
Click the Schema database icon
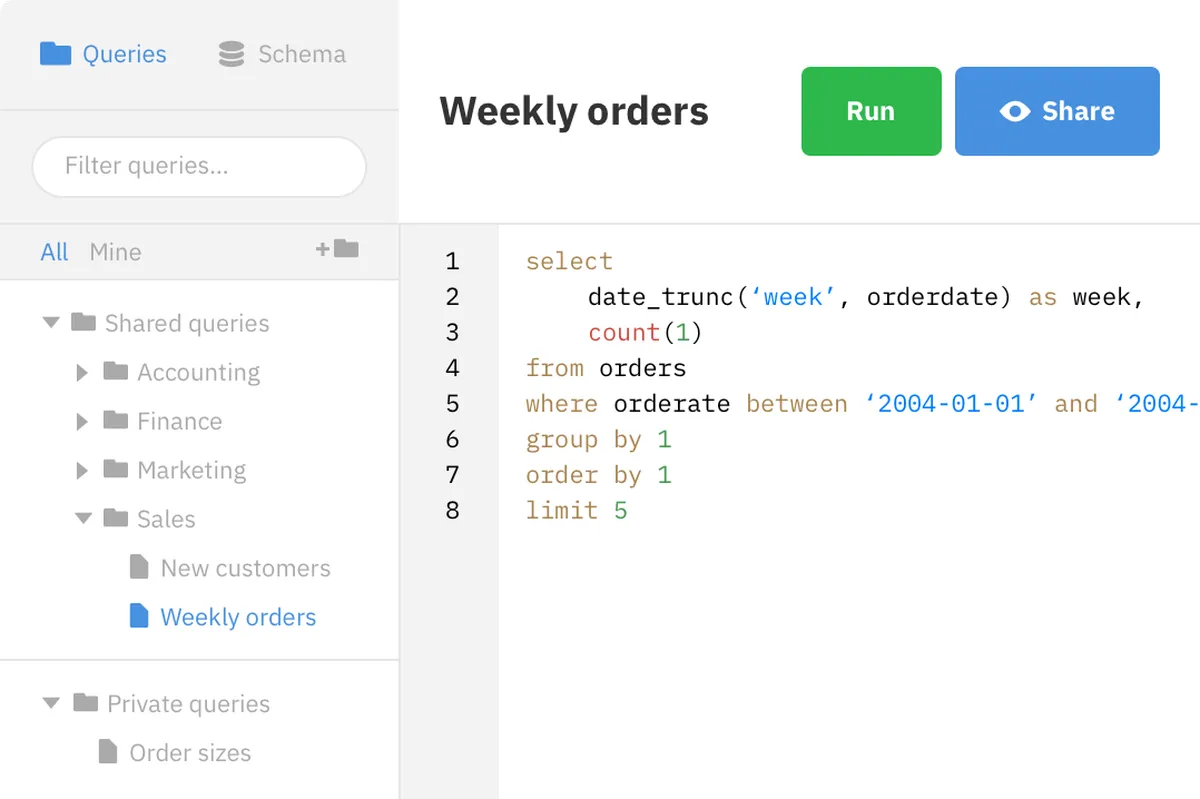coord(231,54)
